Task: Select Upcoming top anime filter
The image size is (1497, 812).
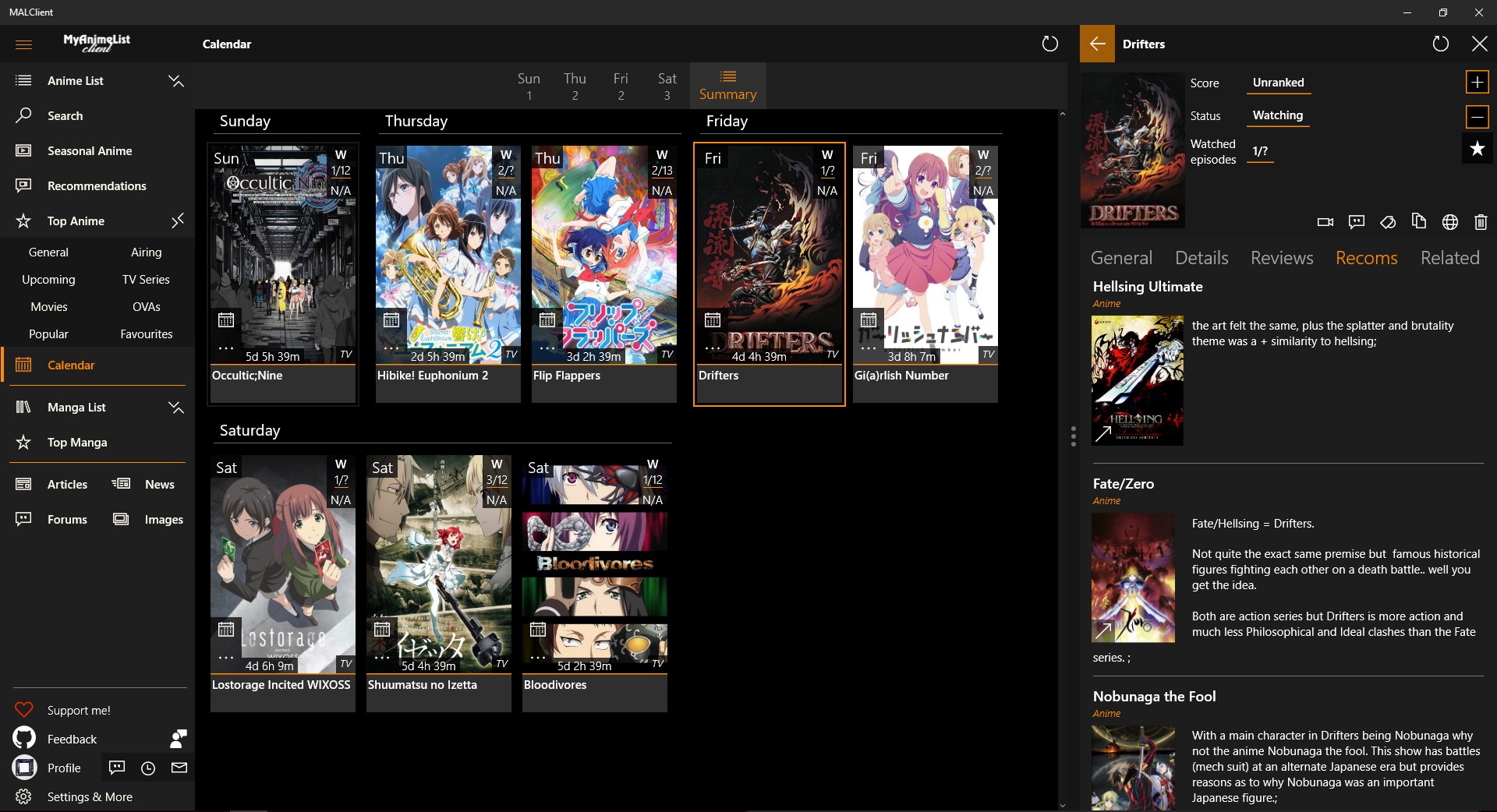Action: tap(48, 280)
